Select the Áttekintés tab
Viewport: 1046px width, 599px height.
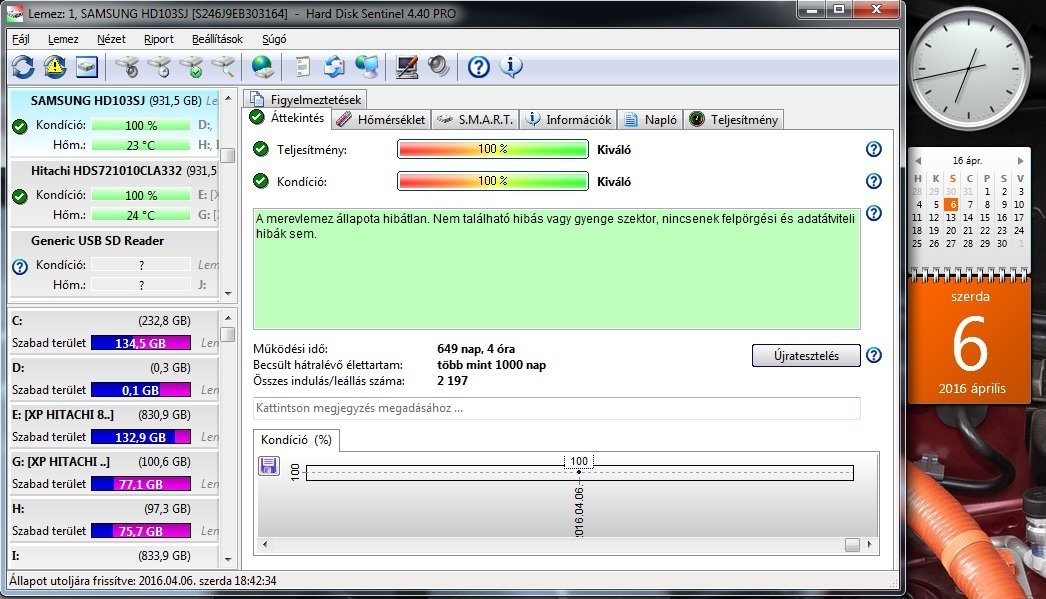click(x=287, y=118)
